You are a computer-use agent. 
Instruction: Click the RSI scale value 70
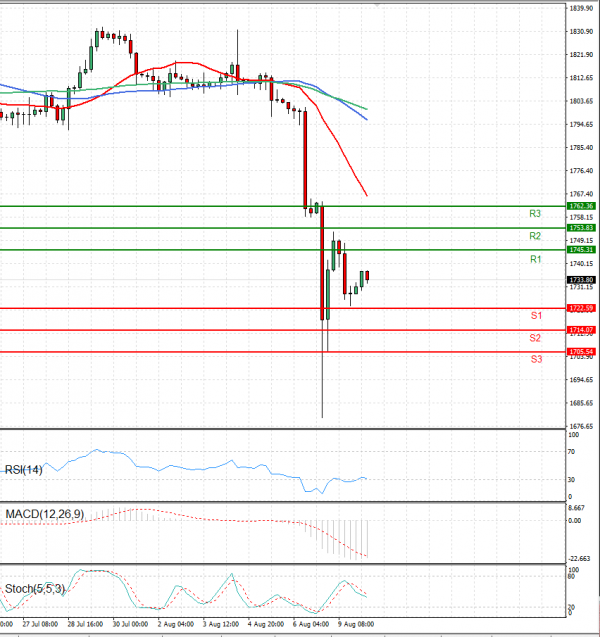(572, 452)
